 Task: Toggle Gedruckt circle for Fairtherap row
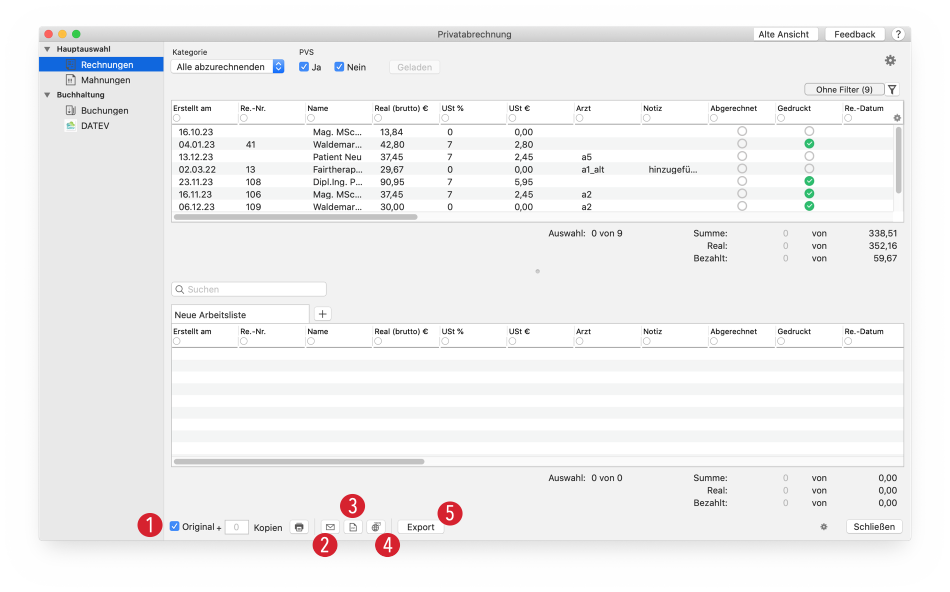tap(809, 168)
